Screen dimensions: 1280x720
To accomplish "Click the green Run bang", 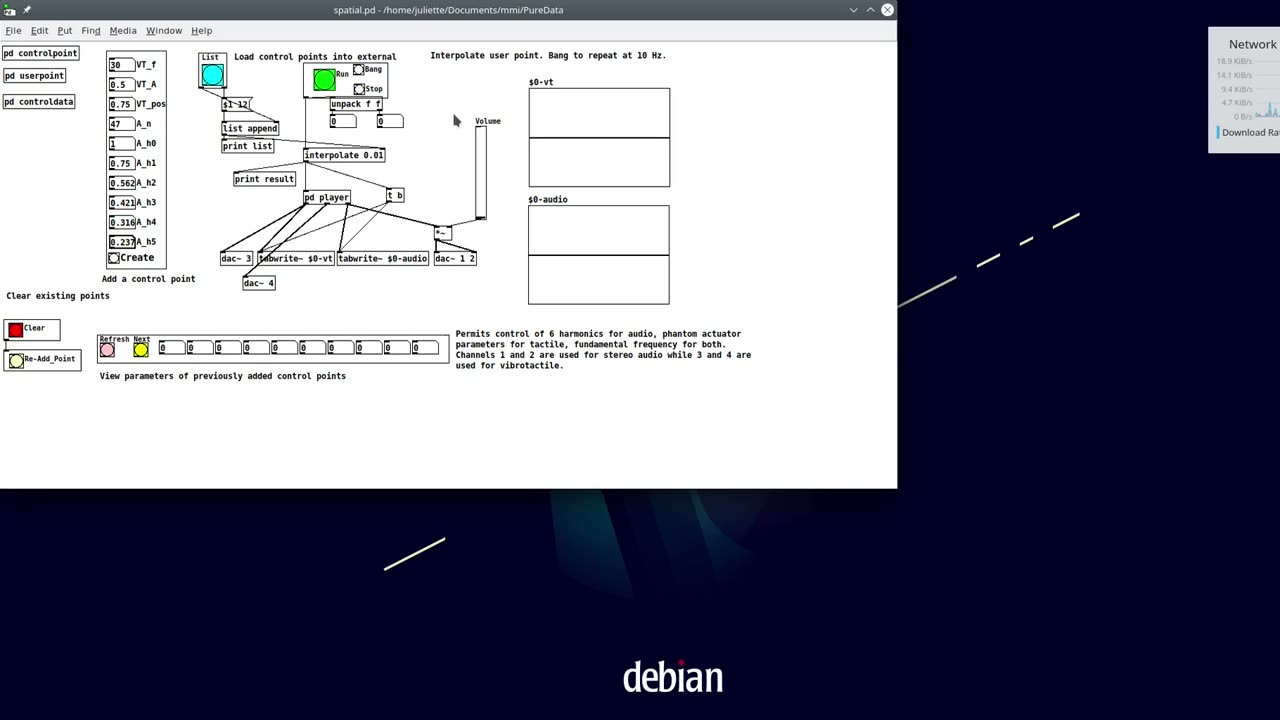I will coord(324,81).
